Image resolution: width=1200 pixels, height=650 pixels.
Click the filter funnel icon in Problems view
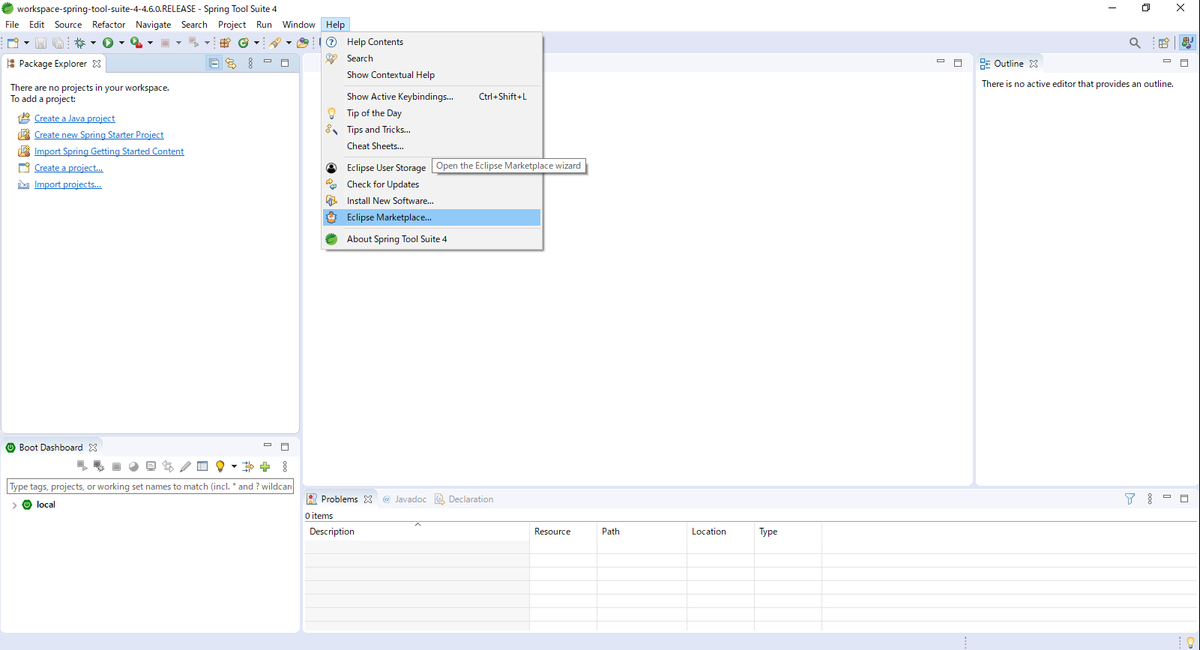(1130, 499)
